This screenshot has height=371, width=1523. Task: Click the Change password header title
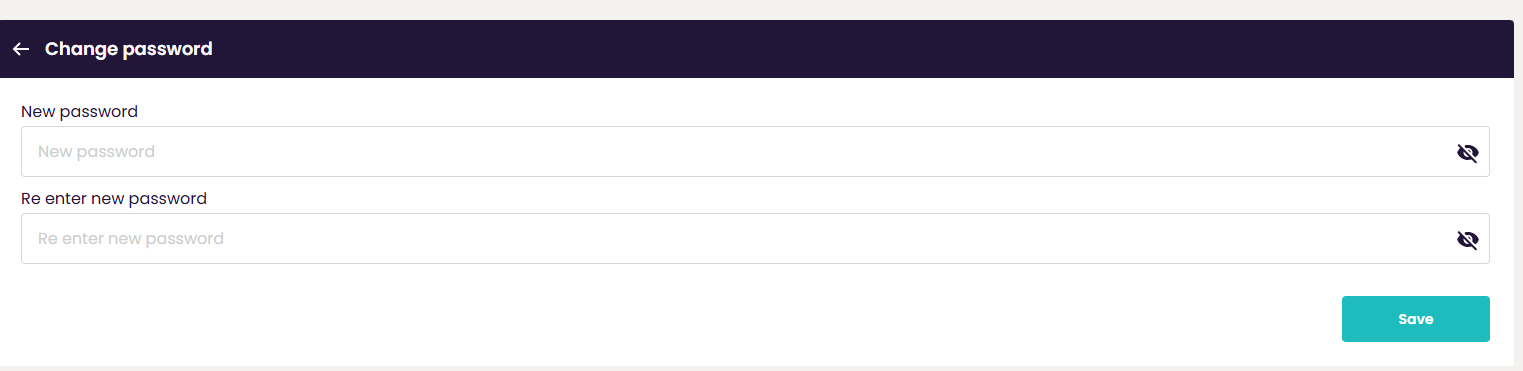129,49
